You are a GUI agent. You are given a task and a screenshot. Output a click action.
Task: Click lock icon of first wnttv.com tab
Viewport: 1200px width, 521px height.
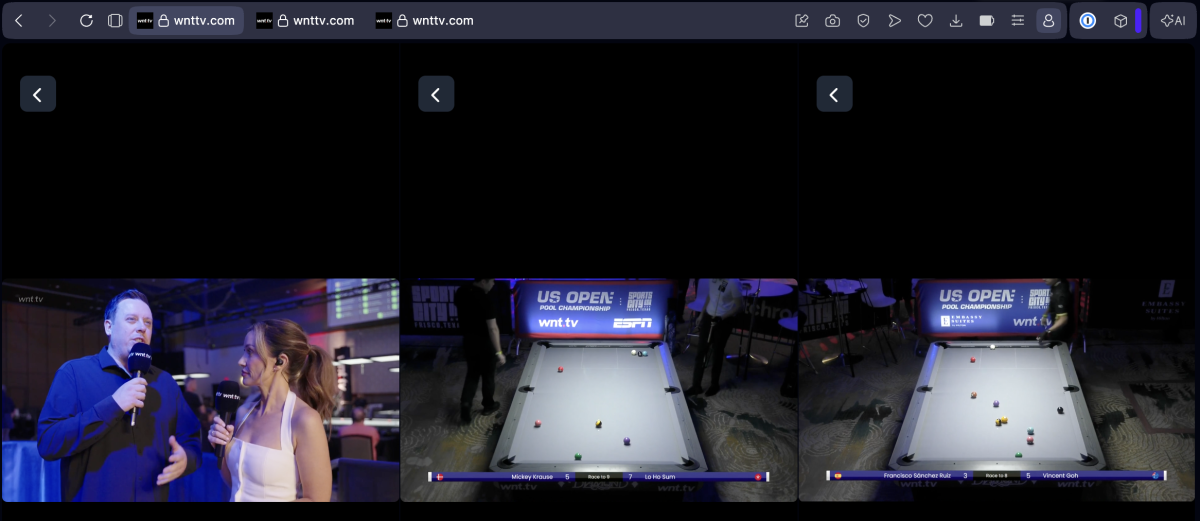tap(163, 20)
